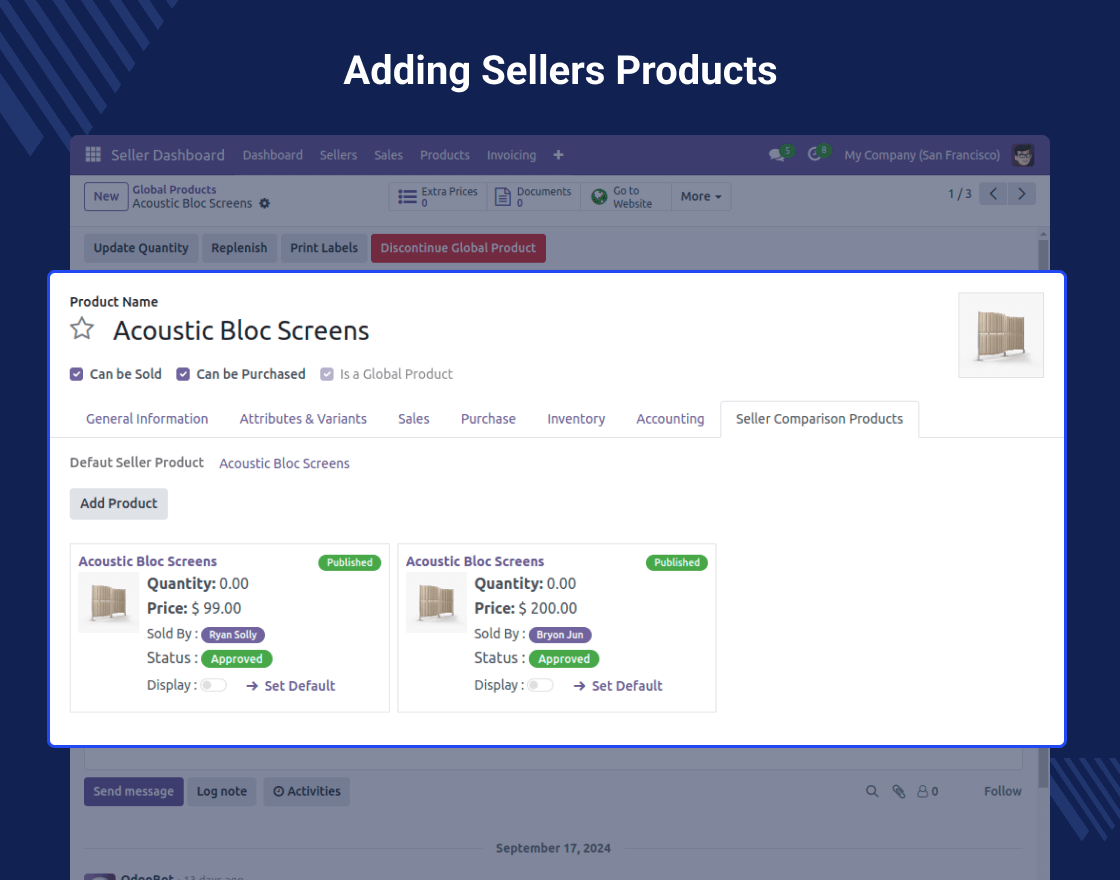Toggle Is a Global Product checkbox

326,374
